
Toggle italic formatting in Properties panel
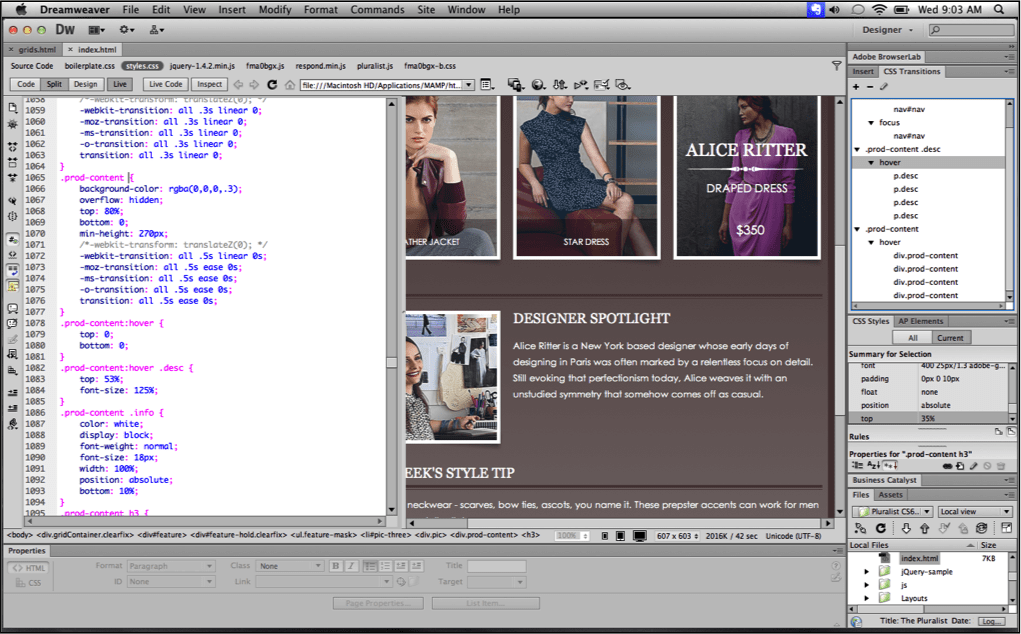click(x=351, y=566)
